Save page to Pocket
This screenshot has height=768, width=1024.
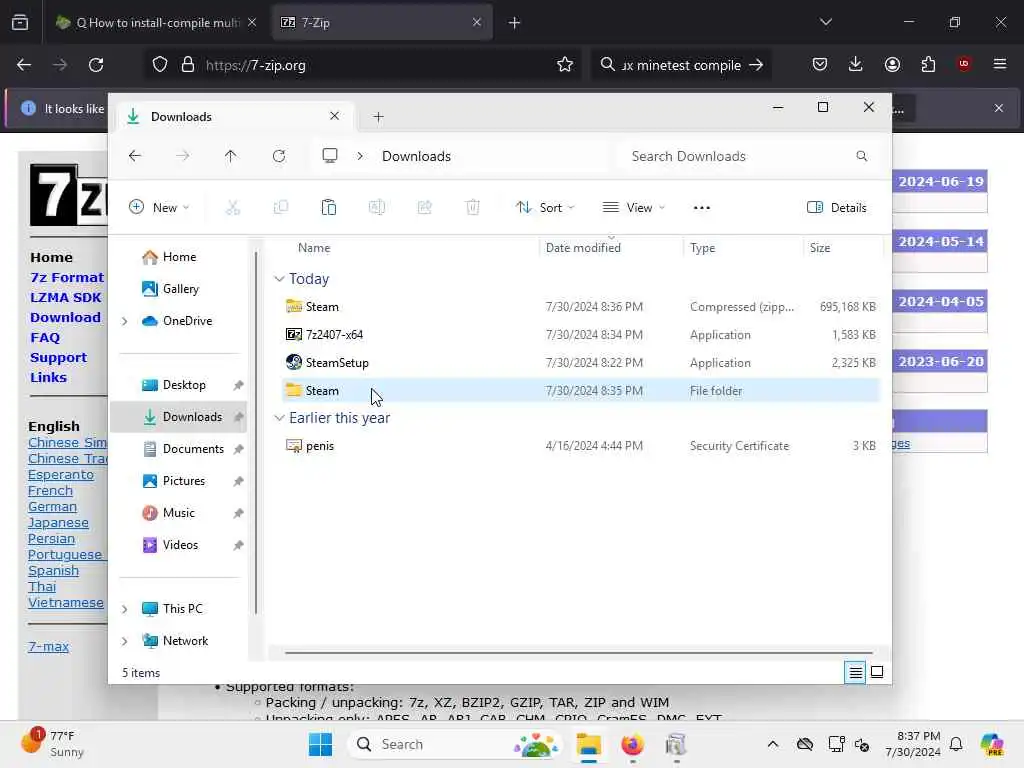[820, 64]
